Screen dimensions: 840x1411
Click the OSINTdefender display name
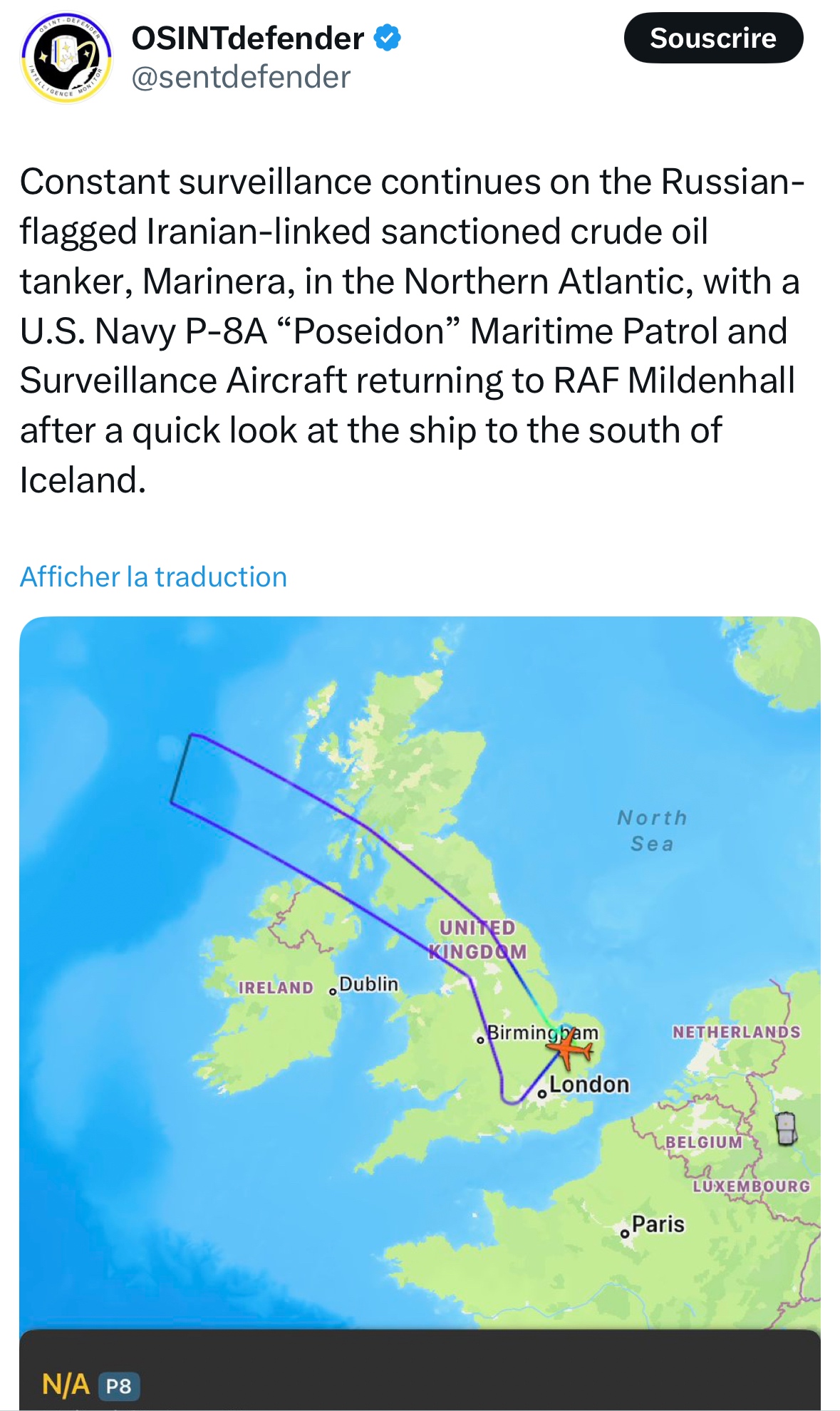247,38
